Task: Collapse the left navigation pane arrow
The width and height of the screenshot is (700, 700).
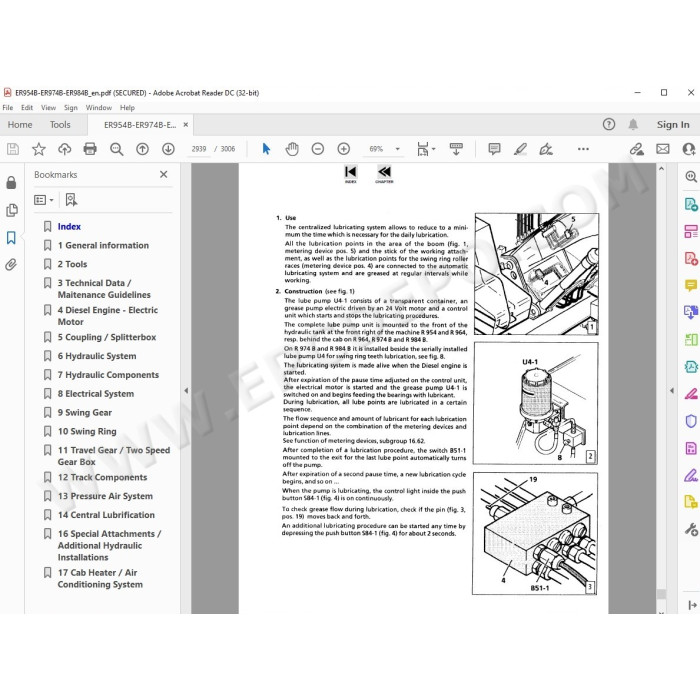Action: (x=186, y=391)
